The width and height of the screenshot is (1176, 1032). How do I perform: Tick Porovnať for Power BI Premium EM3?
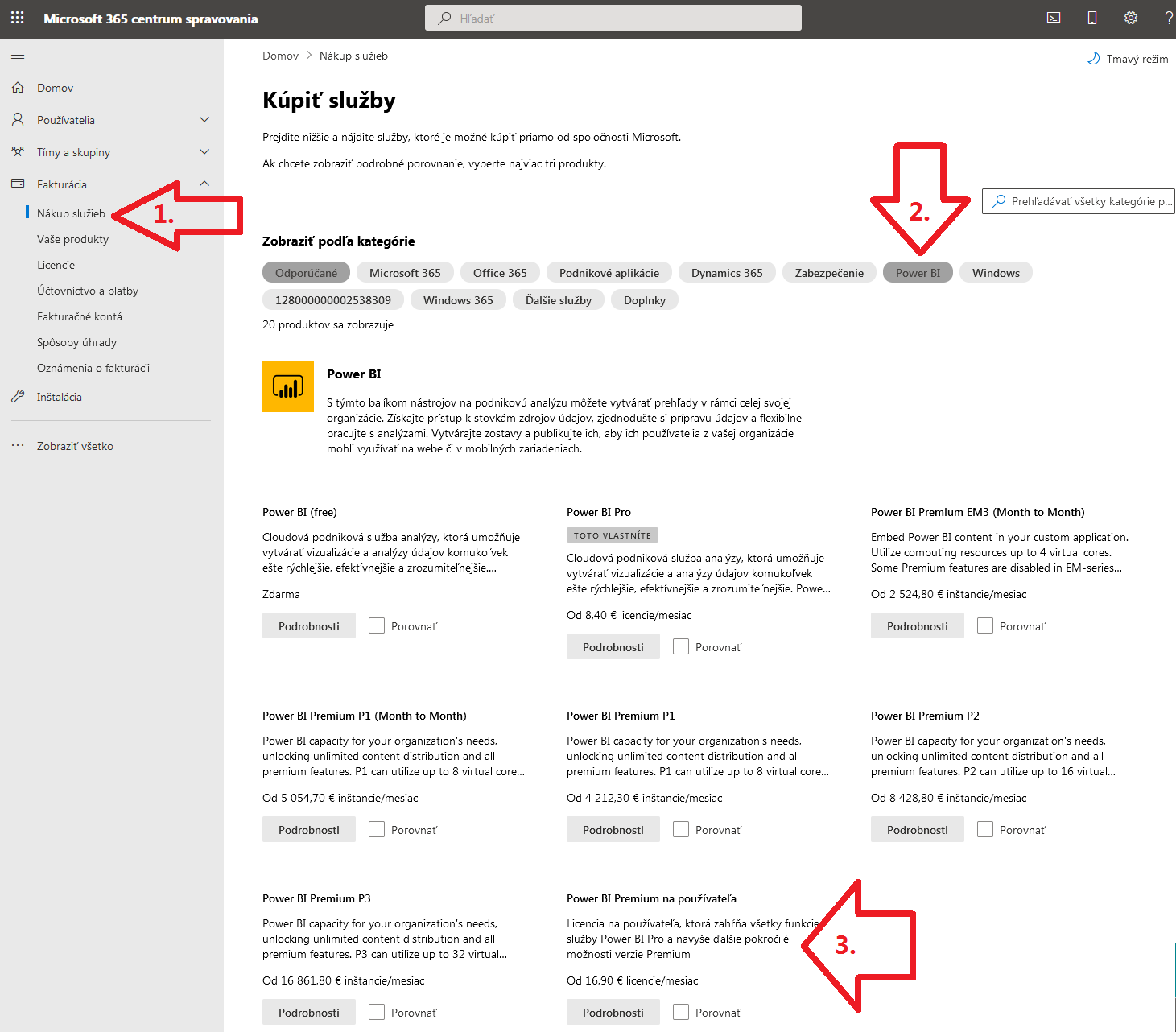point(985,625)
